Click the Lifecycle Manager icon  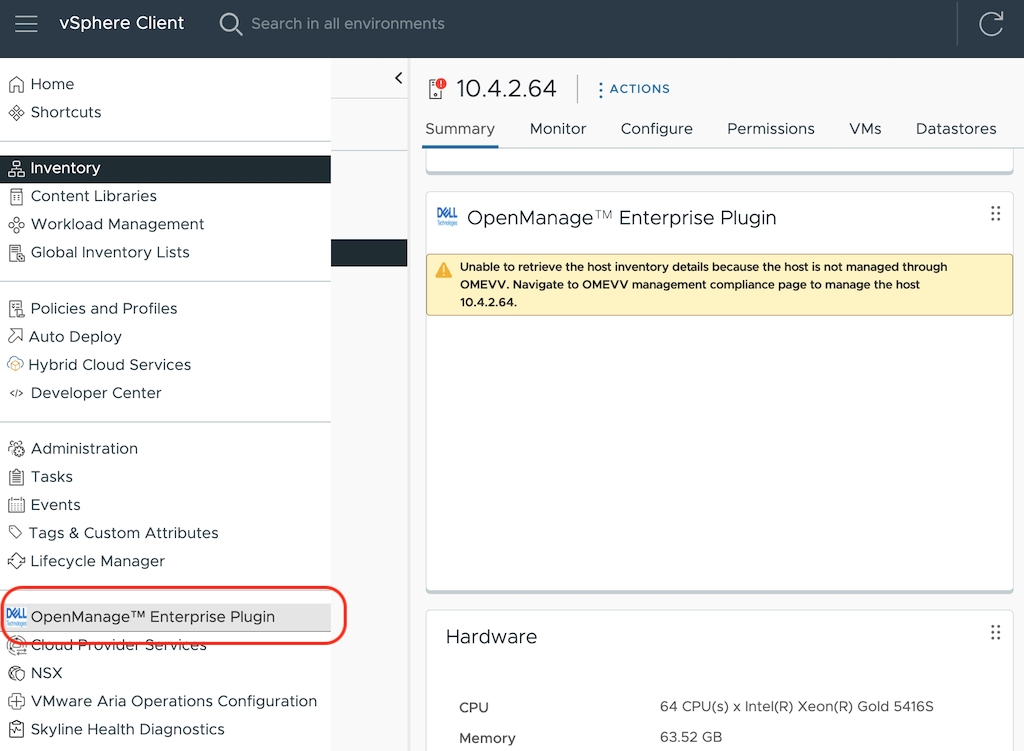(16, 561)
